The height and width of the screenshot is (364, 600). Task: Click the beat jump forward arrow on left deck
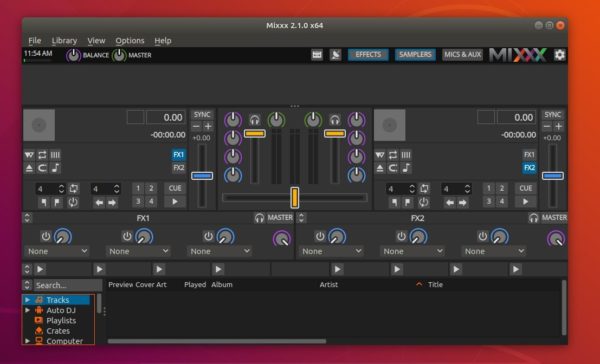112,202
